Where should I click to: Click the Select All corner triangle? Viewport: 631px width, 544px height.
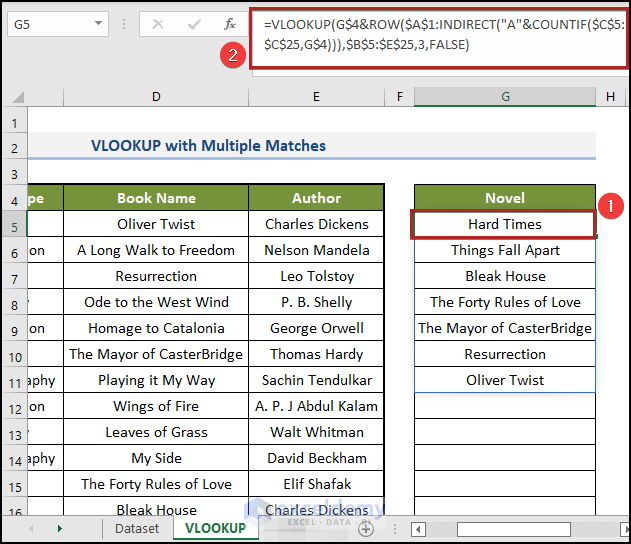17,97
